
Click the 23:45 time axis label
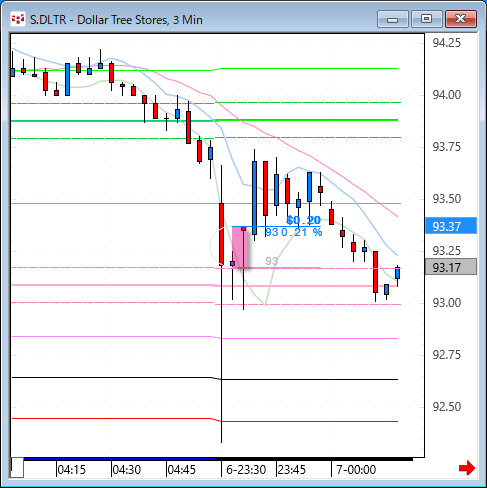click(x=292, y=470)
